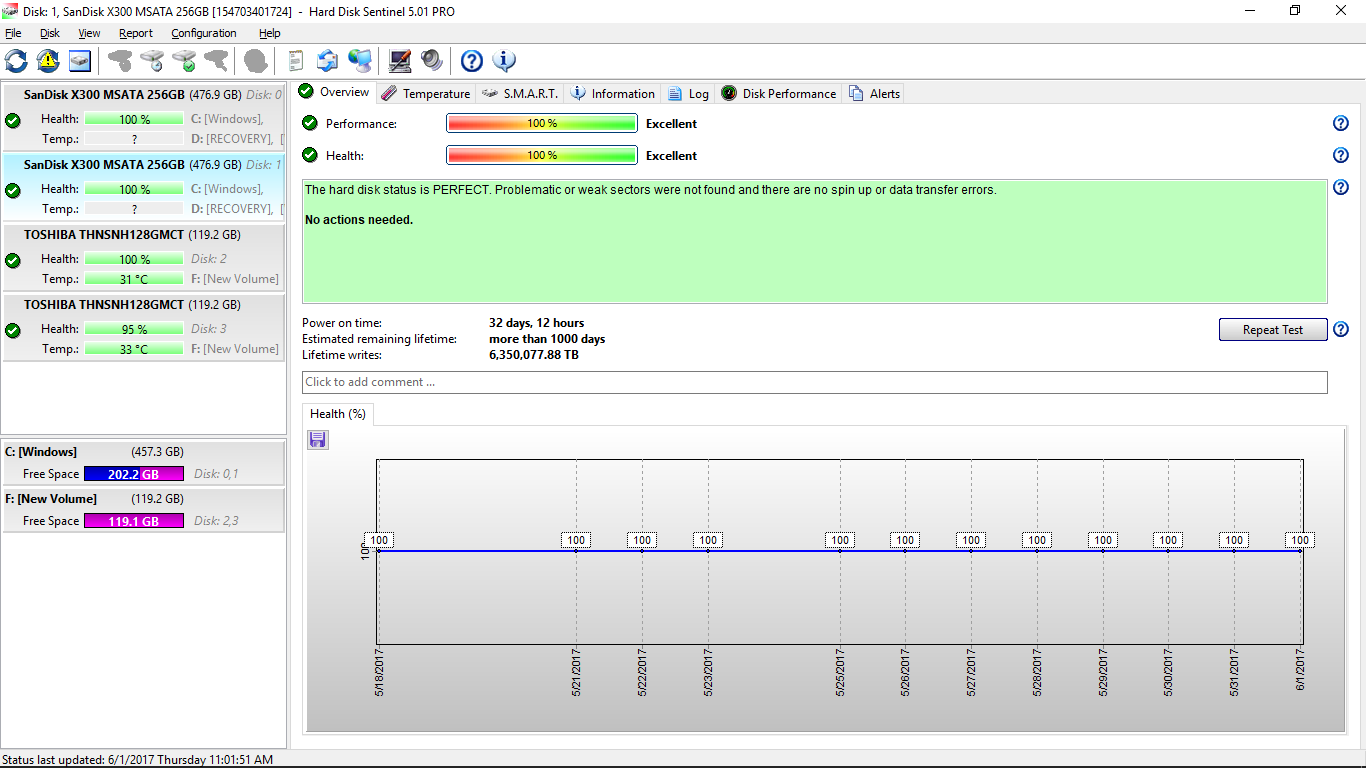Click the comment input field
Viewport: 1366px width, 768px height.
(815, 382)
